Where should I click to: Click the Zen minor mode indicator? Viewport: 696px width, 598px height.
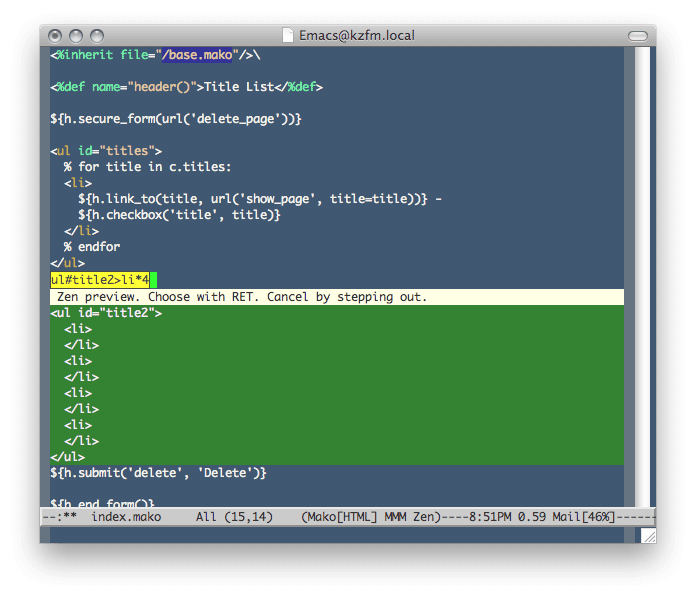click(x=423, y=517)
